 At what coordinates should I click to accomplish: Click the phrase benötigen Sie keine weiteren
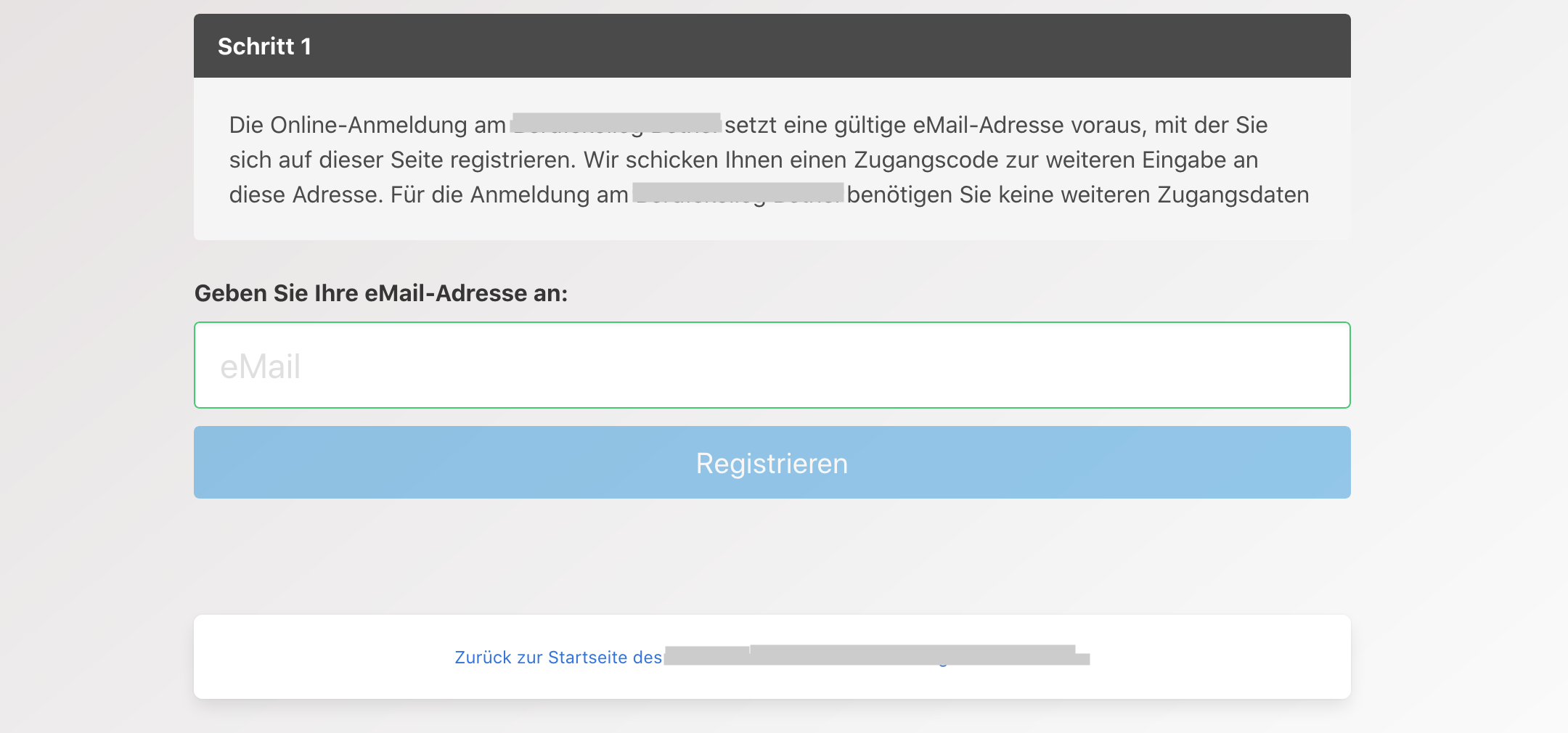999,194
